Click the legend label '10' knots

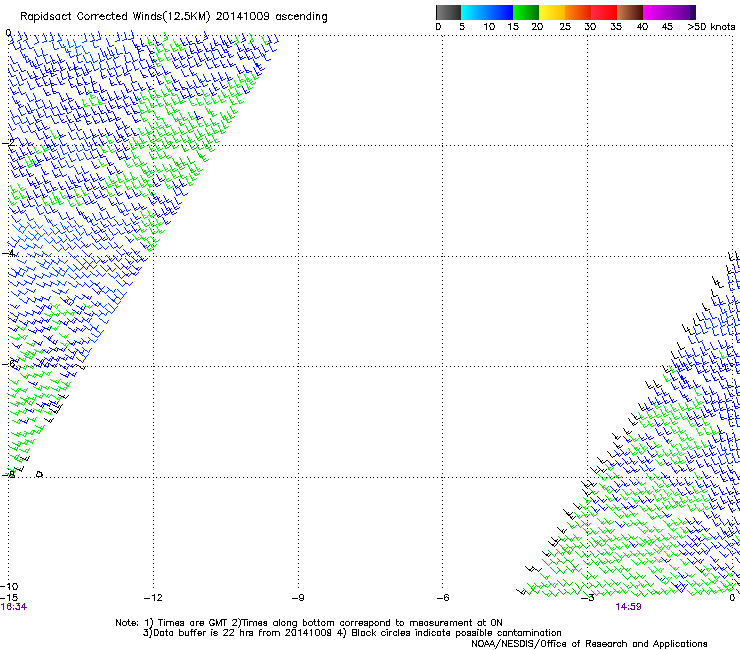(489, 27)
